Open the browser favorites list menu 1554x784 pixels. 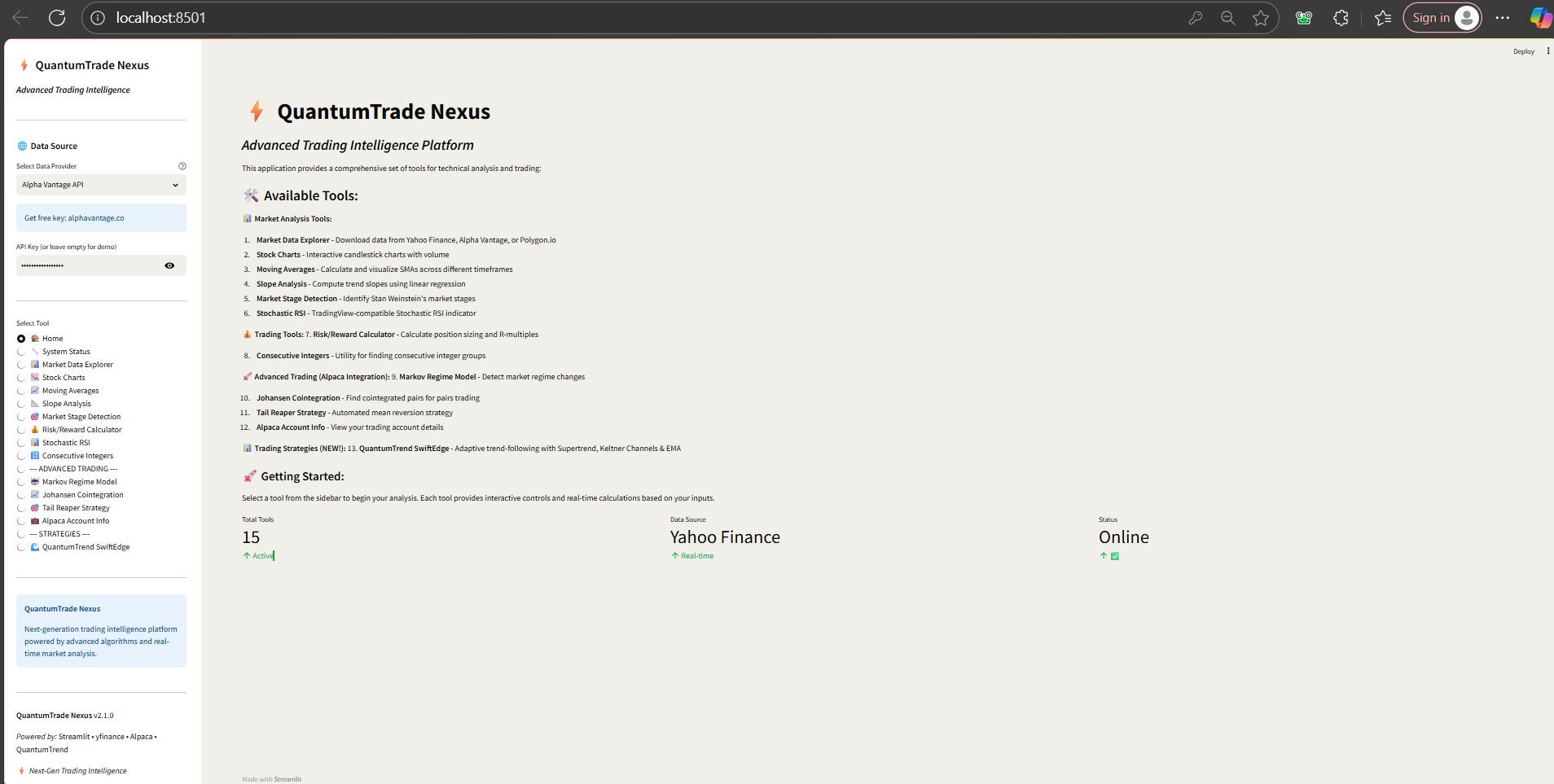tap(1383, 18)
